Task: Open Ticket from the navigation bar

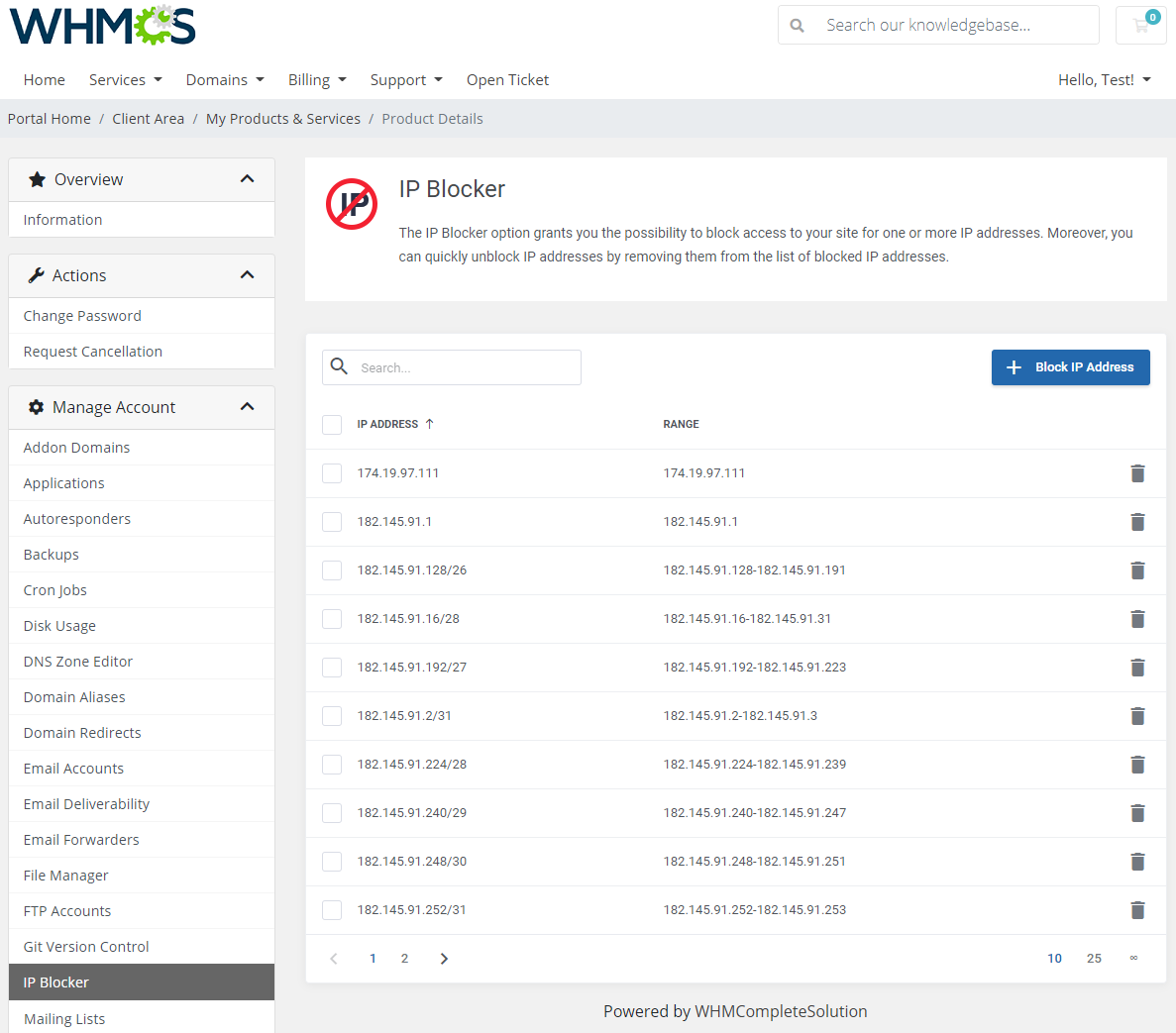Action: [507, 79]
